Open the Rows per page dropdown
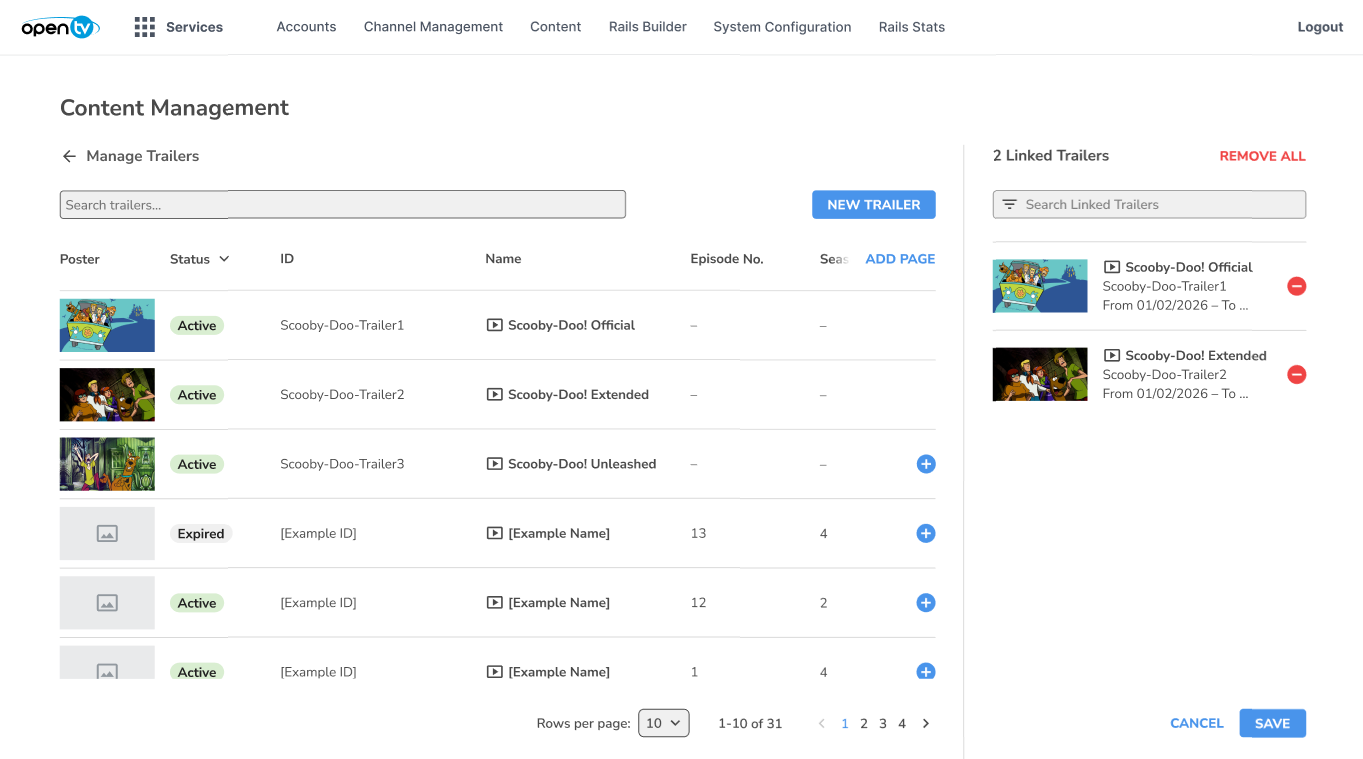Viewport: 1363px width, 759px height. 664,723
